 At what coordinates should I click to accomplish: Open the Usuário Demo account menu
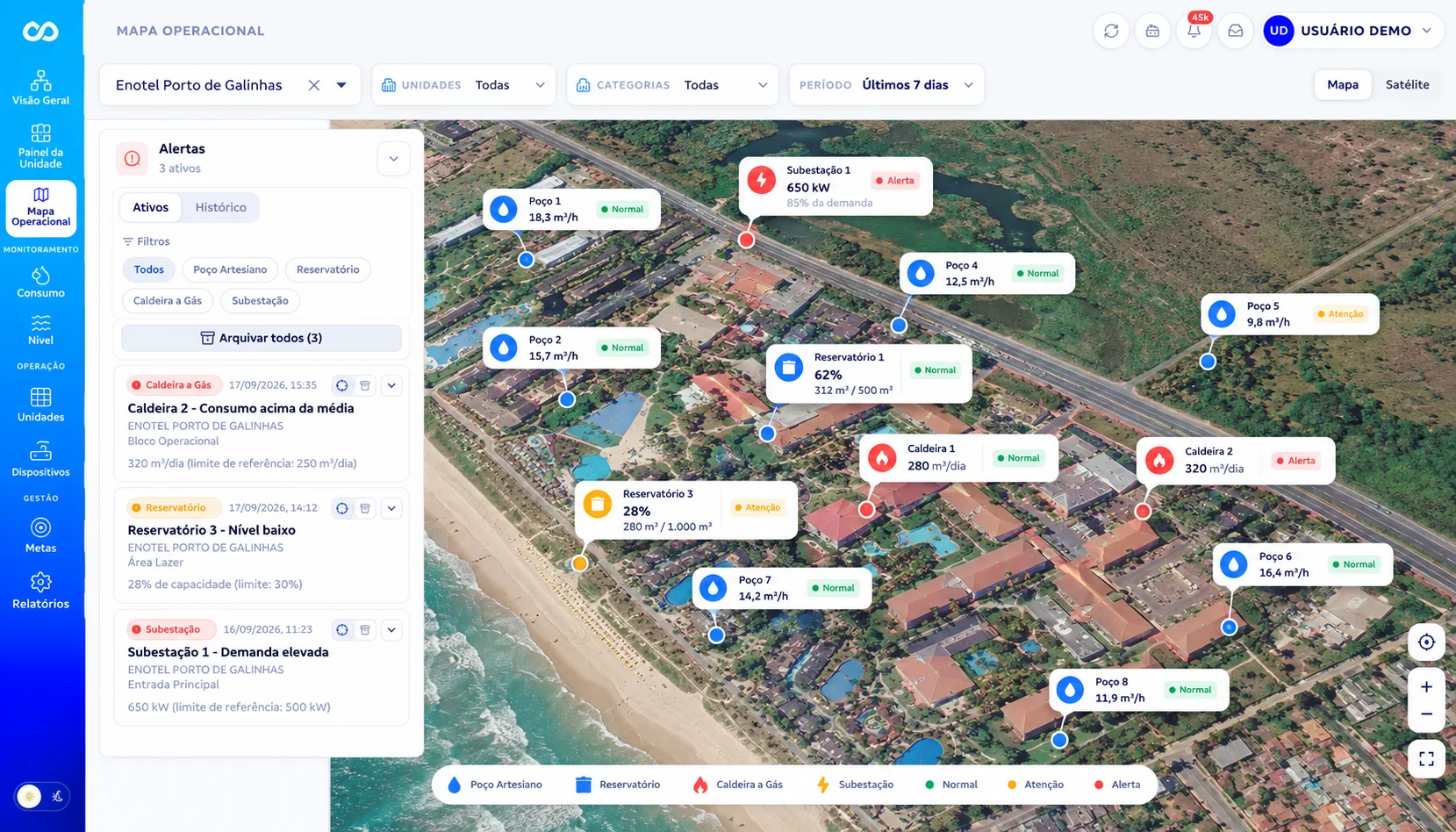(x=1352, y=31)
